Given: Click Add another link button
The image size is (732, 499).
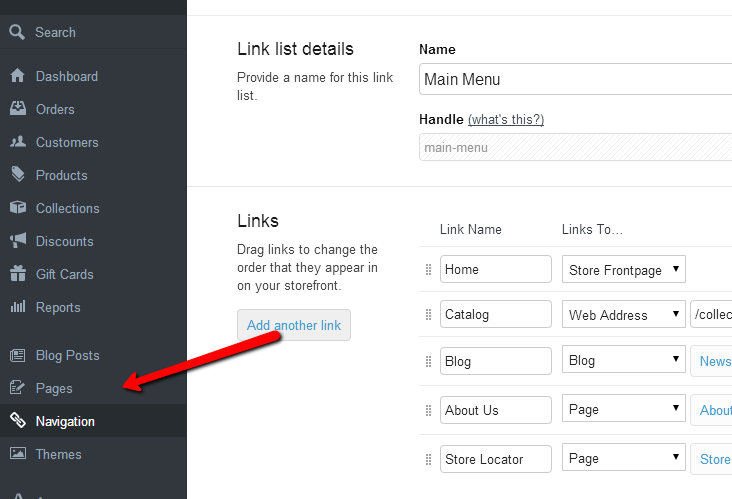Looking at the screenshot, I should click(x=294, y=325).
